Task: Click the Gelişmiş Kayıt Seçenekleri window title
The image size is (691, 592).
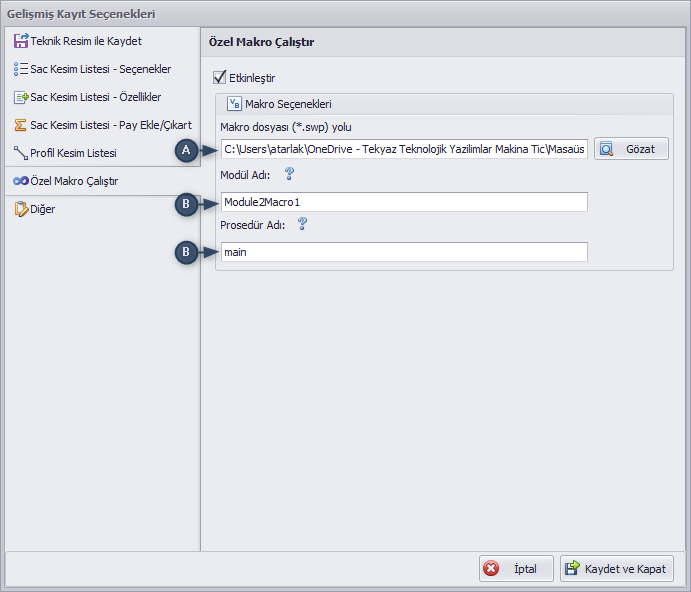Action: click(81, 14)
